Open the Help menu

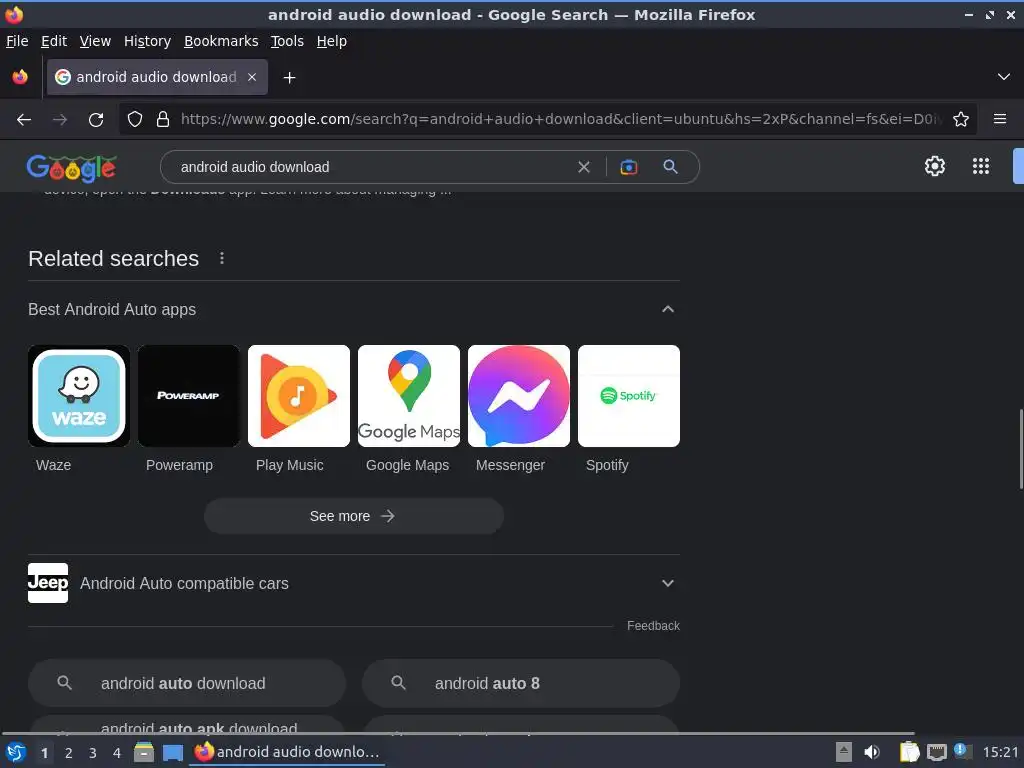coord(332,41)
